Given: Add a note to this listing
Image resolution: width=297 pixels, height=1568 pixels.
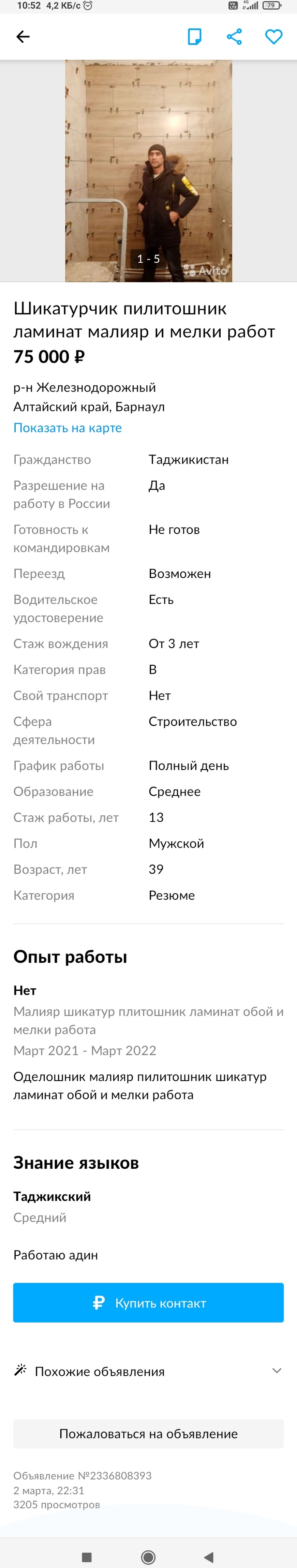Looking at the screenshot, I should coord(195,37).
